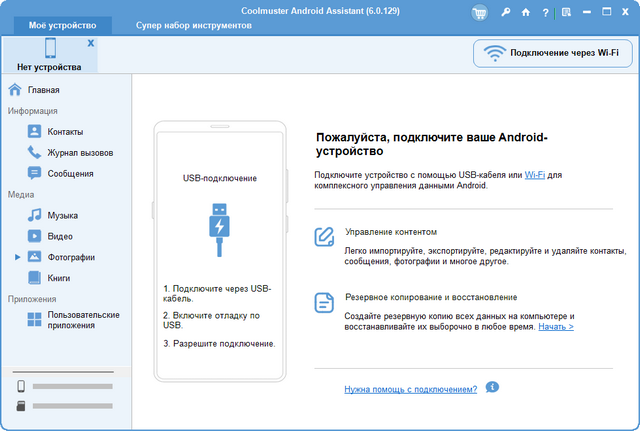Click the Музыка note icon
This screenshot has width=640, height=431.
tap(34, 215)
